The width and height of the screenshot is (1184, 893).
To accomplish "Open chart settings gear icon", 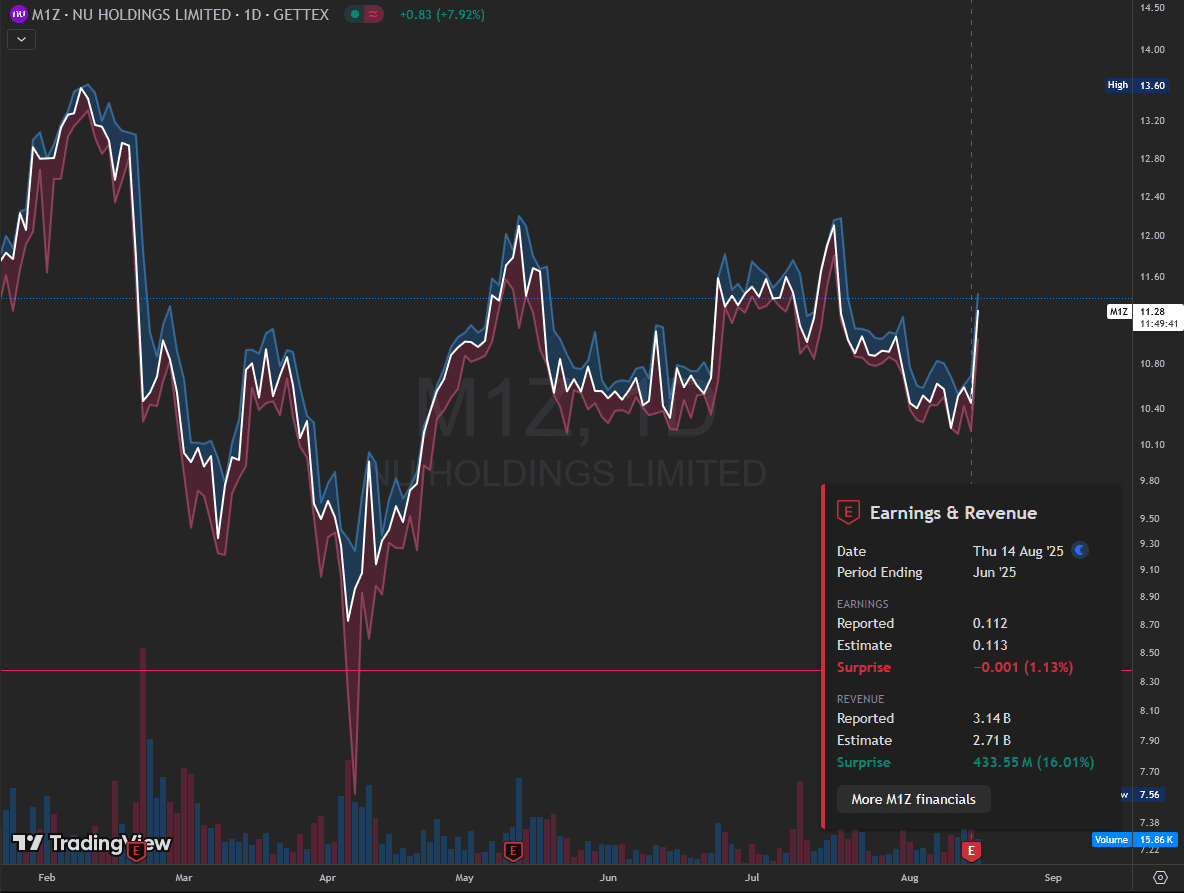I will tap(1160, 877).
